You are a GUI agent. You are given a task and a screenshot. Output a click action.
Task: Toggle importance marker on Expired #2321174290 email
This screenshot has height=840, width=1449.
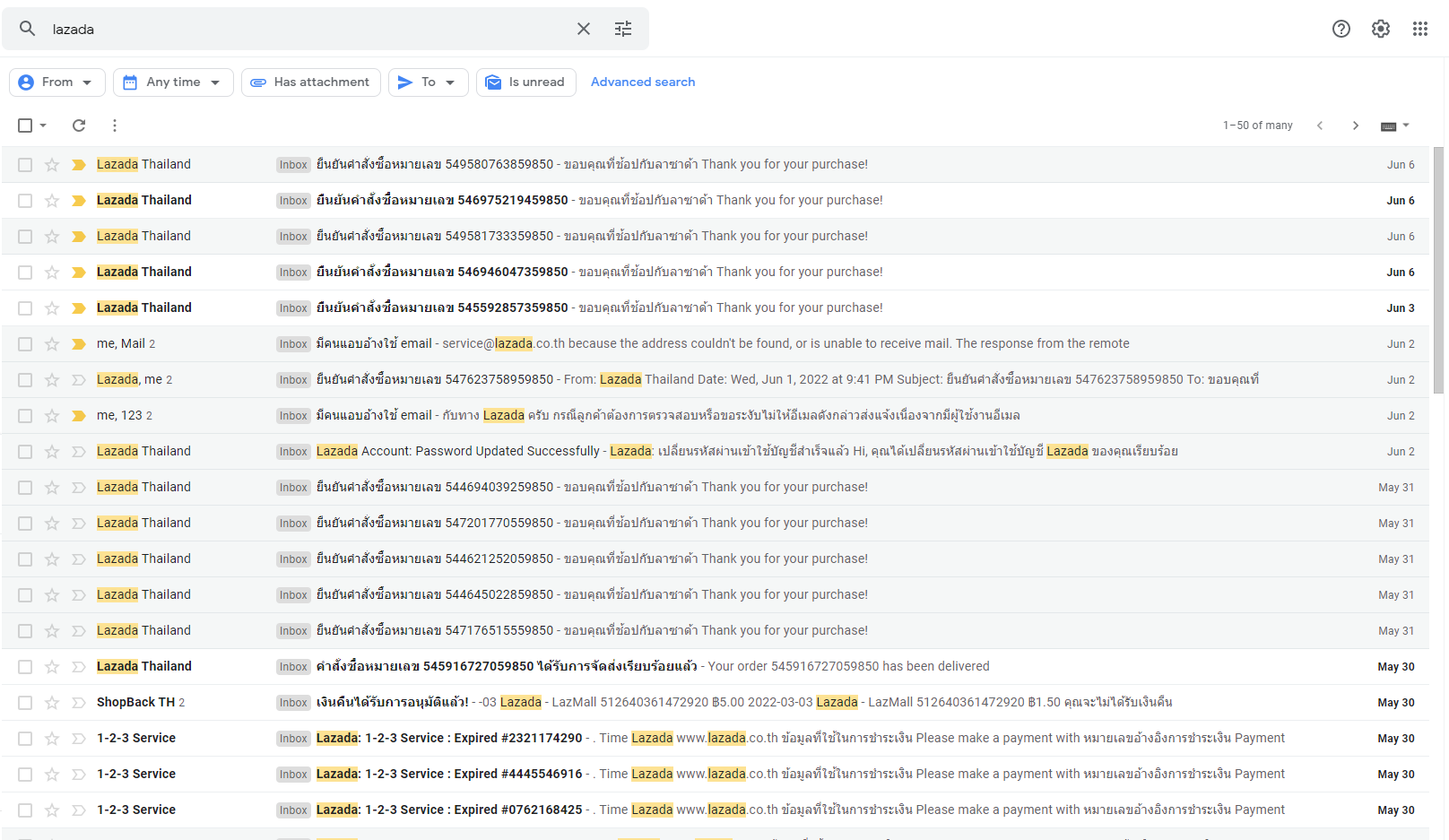[x=79, y=739]
